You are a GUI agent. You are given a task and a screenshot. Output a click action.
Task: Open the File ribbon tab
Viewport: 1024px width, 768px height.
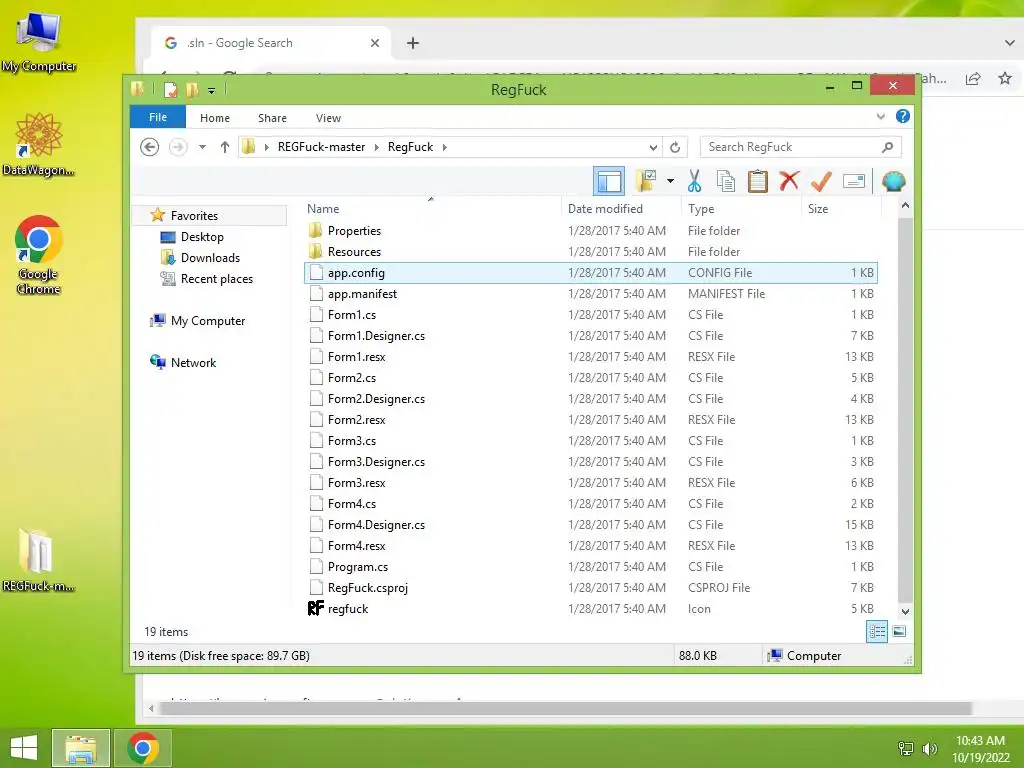pos(157,117)
